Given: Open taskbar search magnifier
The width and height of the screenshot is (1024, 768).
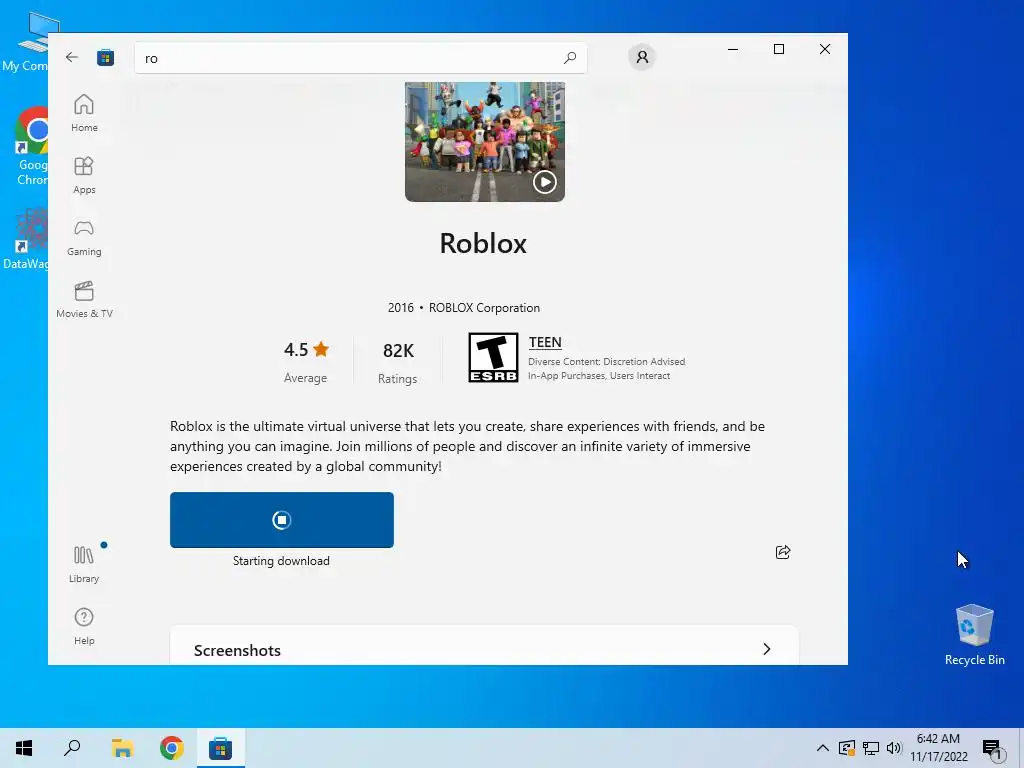Looking at the screenshot, I should click(72, 748).
